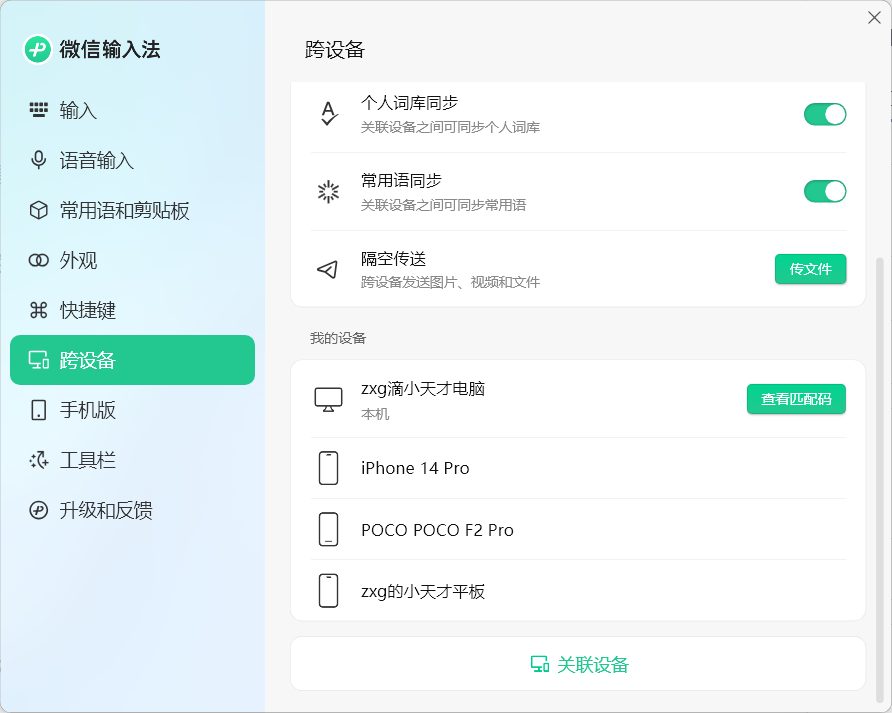Click the keyboard icon beside 输入

(x=39, y=110)
